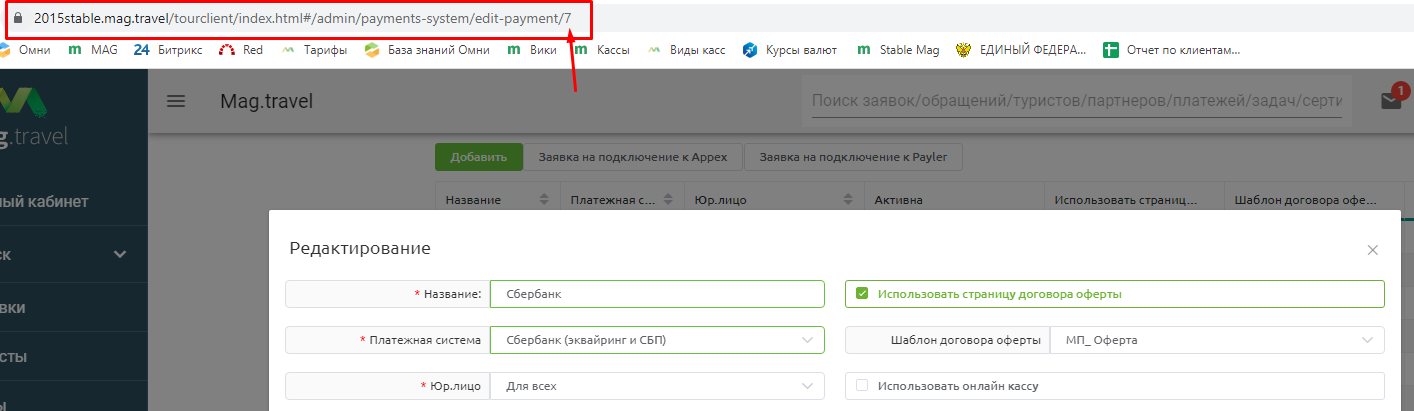Click the Mag.travel header title
Image resolution: width=1414 pixels, height=411 pixels.
(267, 101)
